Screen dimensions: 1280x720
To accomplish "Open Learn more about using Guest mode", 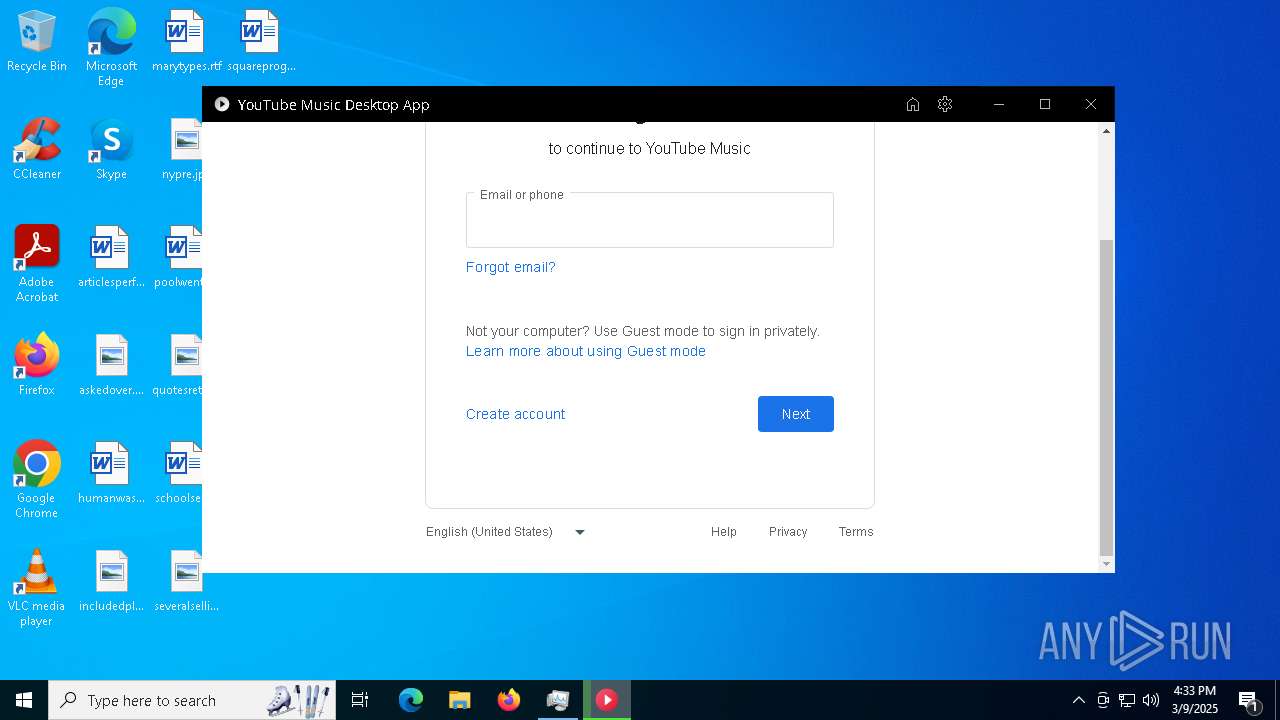I will pyautogui.click(x=585, y=351).
